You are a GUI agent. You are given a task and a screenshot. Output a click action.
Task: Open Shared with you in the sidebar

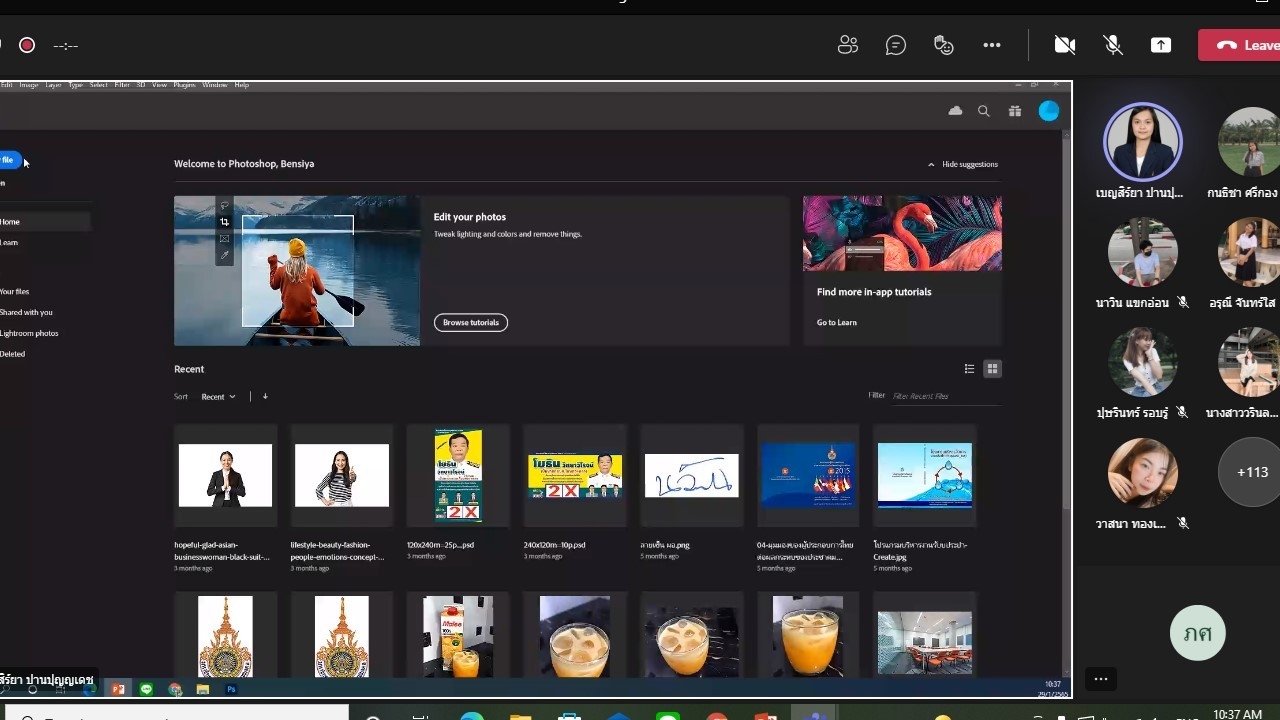coord(26,313)
